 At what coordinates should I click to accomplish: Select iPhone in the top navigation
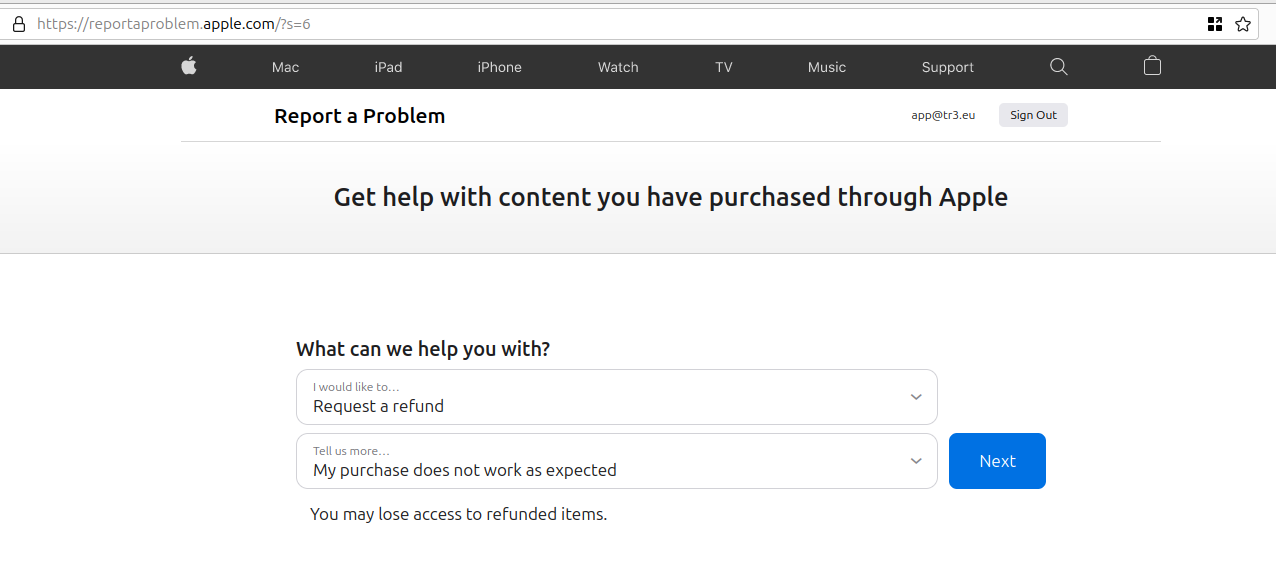pyautogui.click(x=499, y=67)
